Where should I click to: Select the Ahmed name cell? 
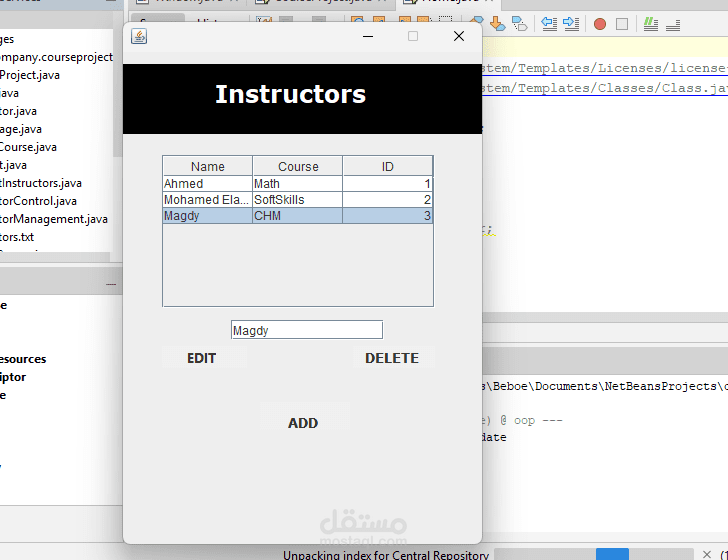208,183
